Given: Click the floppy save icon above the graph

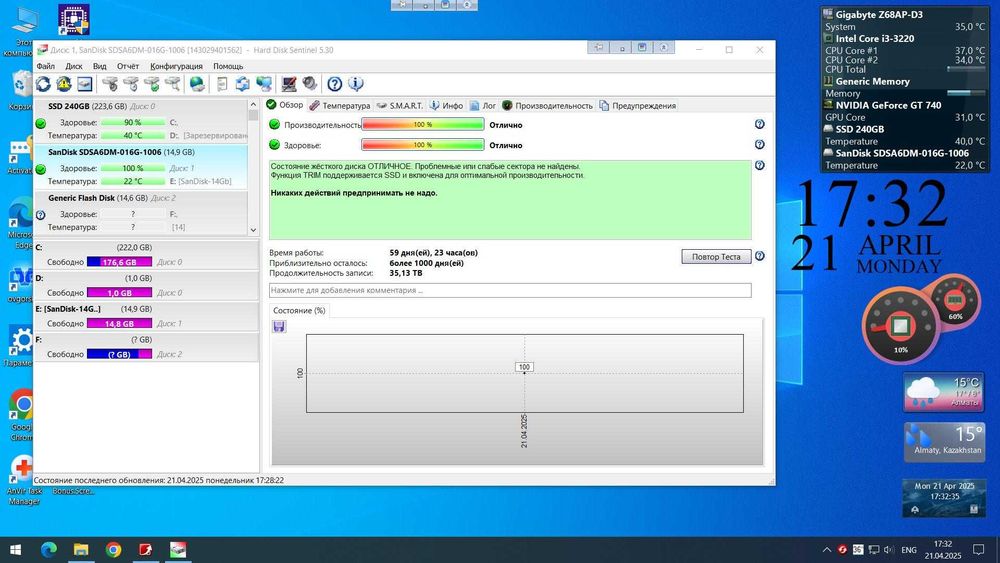Looking at the screenshot, I should pos(279,326).
